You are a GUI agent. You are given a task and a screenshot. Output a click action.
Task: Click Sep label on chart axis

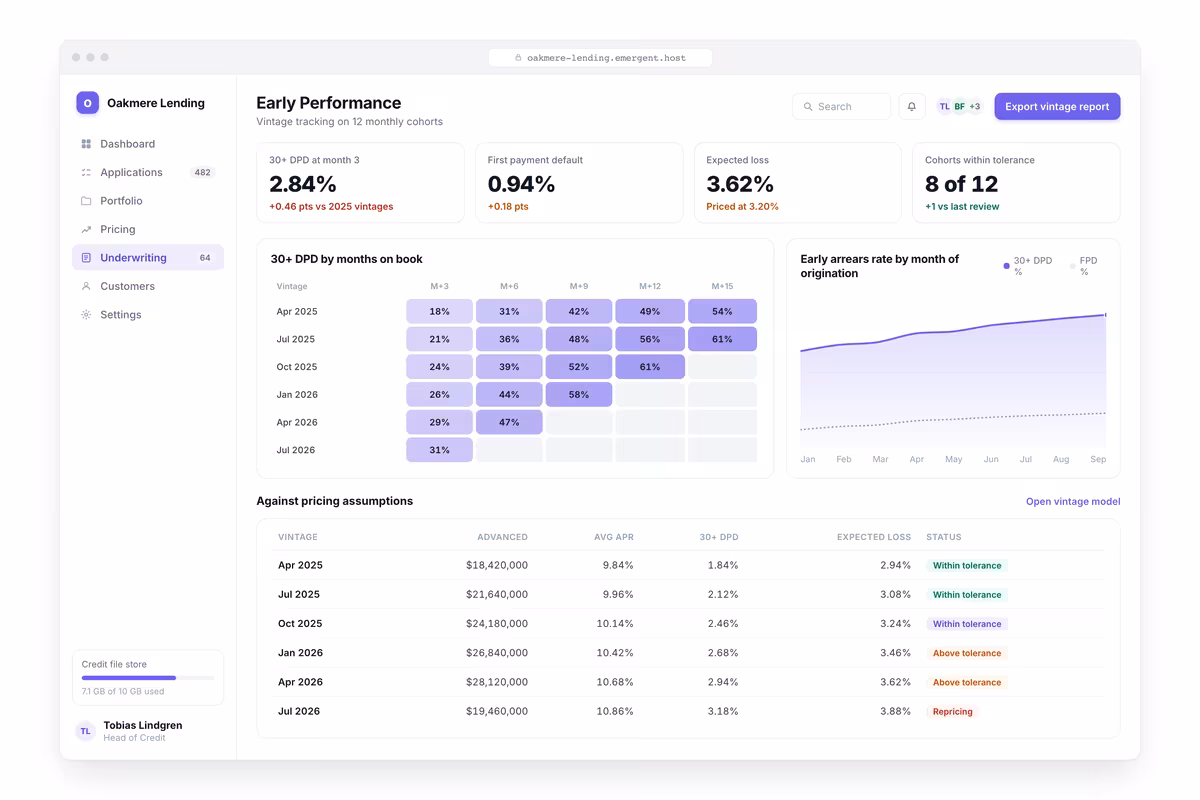(x=1098, y=459)
